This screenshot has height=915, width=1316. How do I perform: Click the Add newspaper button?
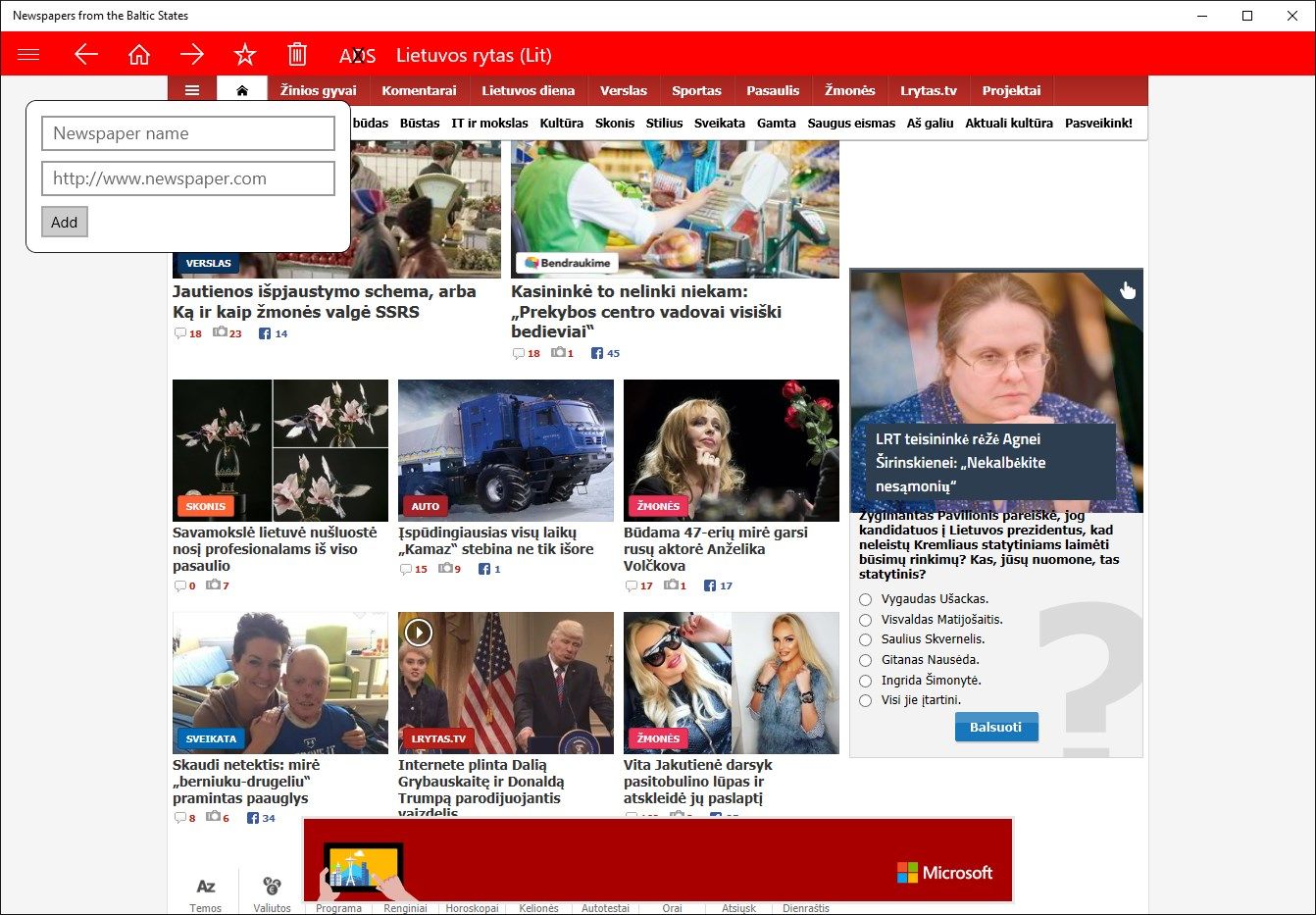coord(65,222)
